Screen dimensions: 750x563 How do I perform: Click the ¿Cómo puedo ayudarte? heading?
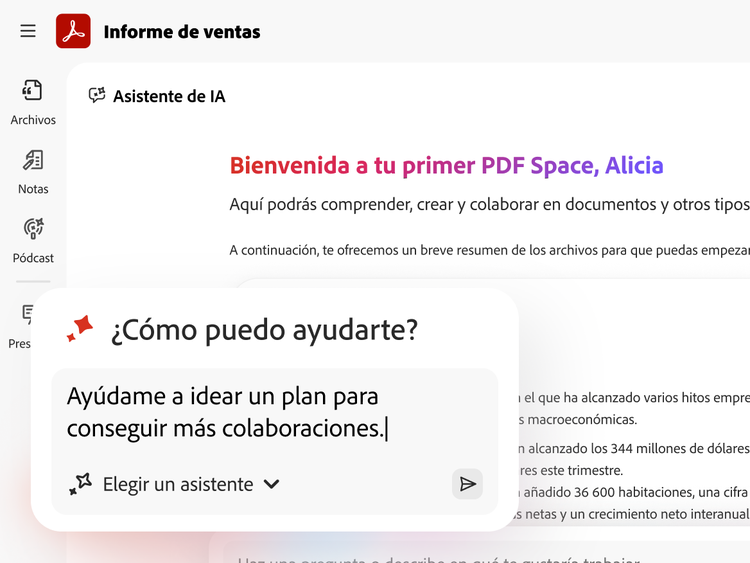(264, 330)
